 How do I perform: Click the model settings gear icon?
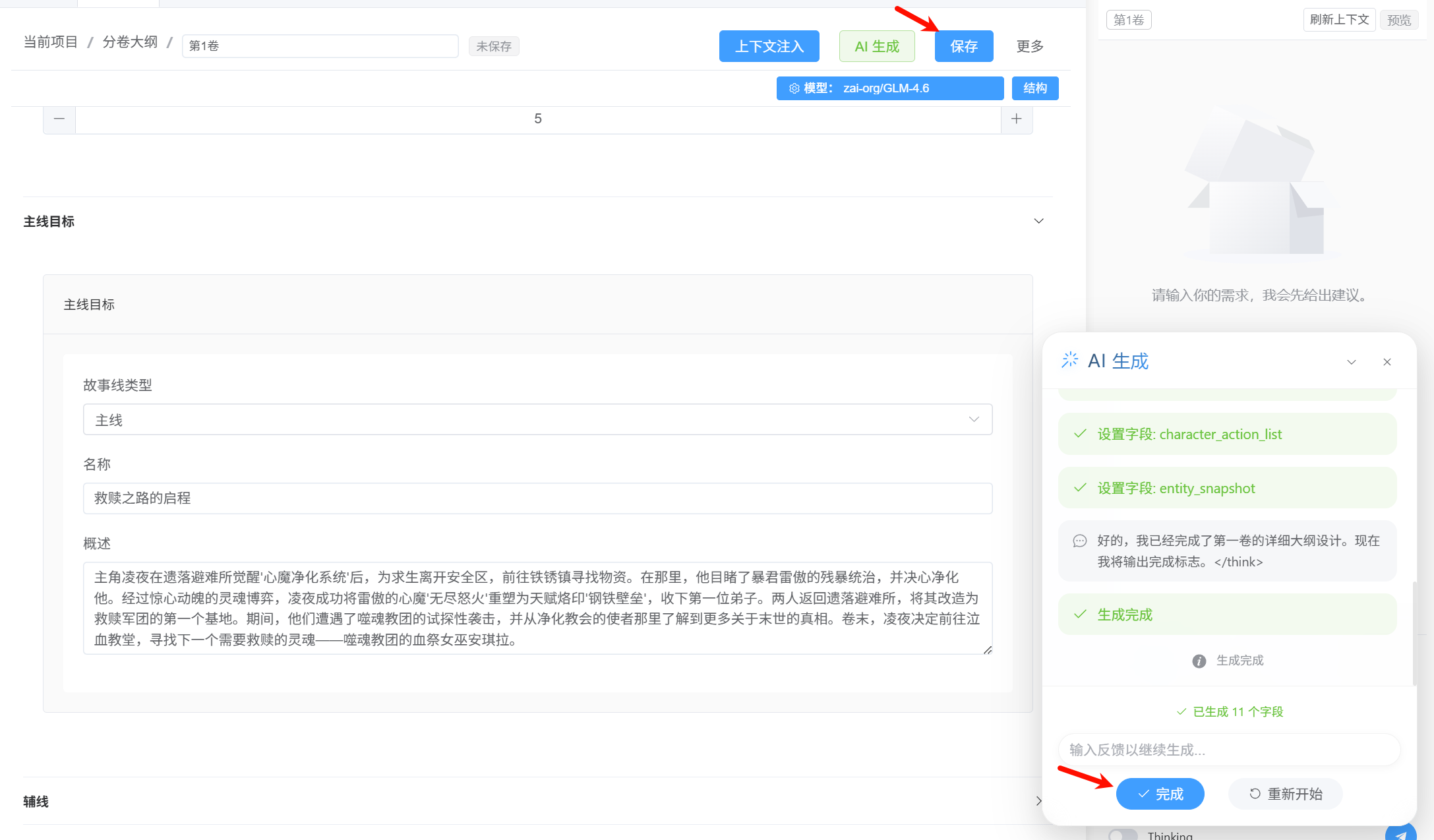coord(794,88)
